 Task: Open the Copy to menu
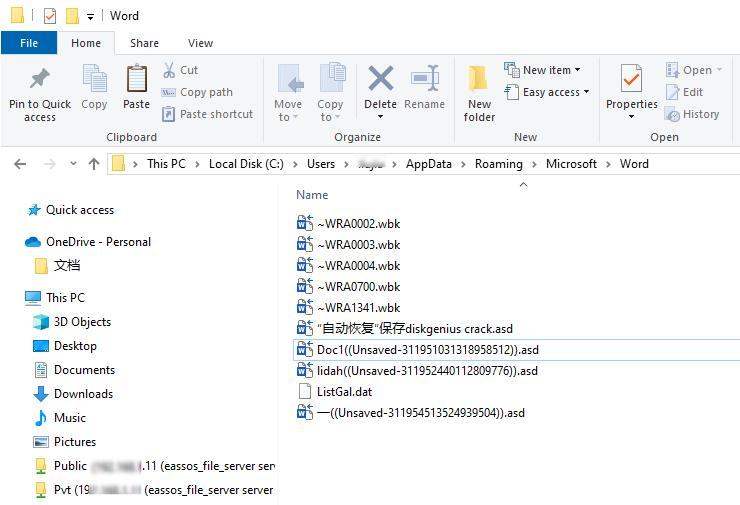coord(330,93)
